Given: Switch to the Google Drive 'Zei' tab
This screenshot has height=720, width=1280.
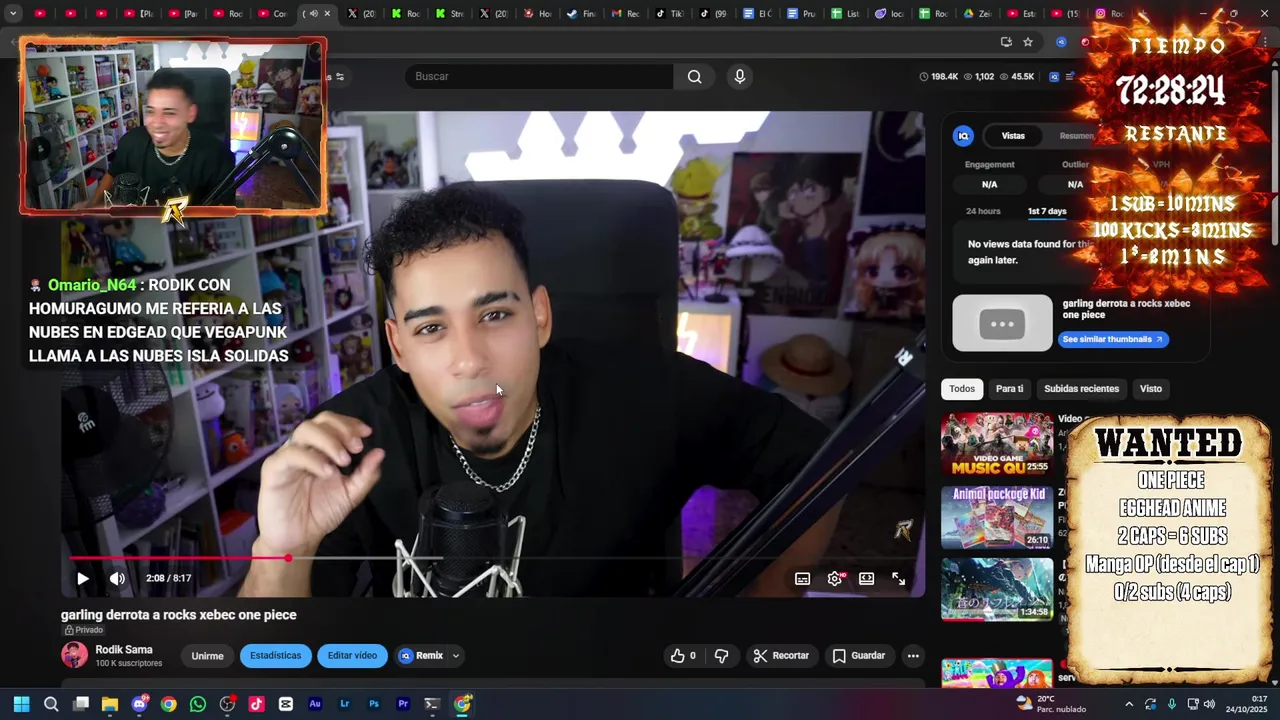Looking at the screenshot, I should click(x=976, y=14).
